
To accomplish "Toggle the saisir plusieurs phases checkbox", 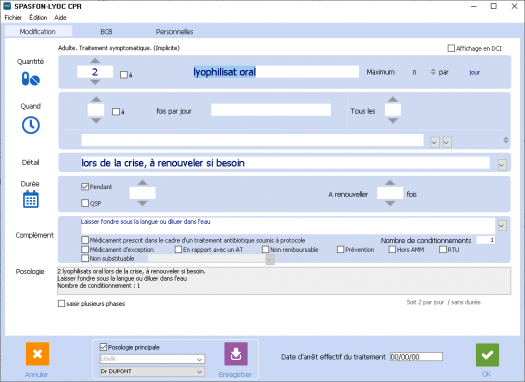I will (x=61, y=304).
